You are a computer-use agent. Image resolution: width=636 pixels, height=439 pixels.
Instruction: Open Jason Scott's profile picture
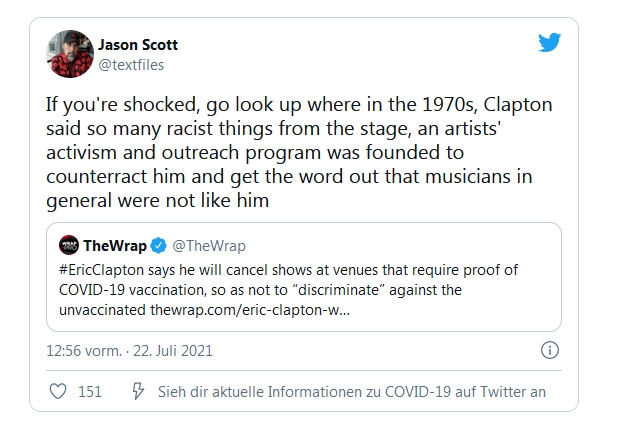coord(70,54)
